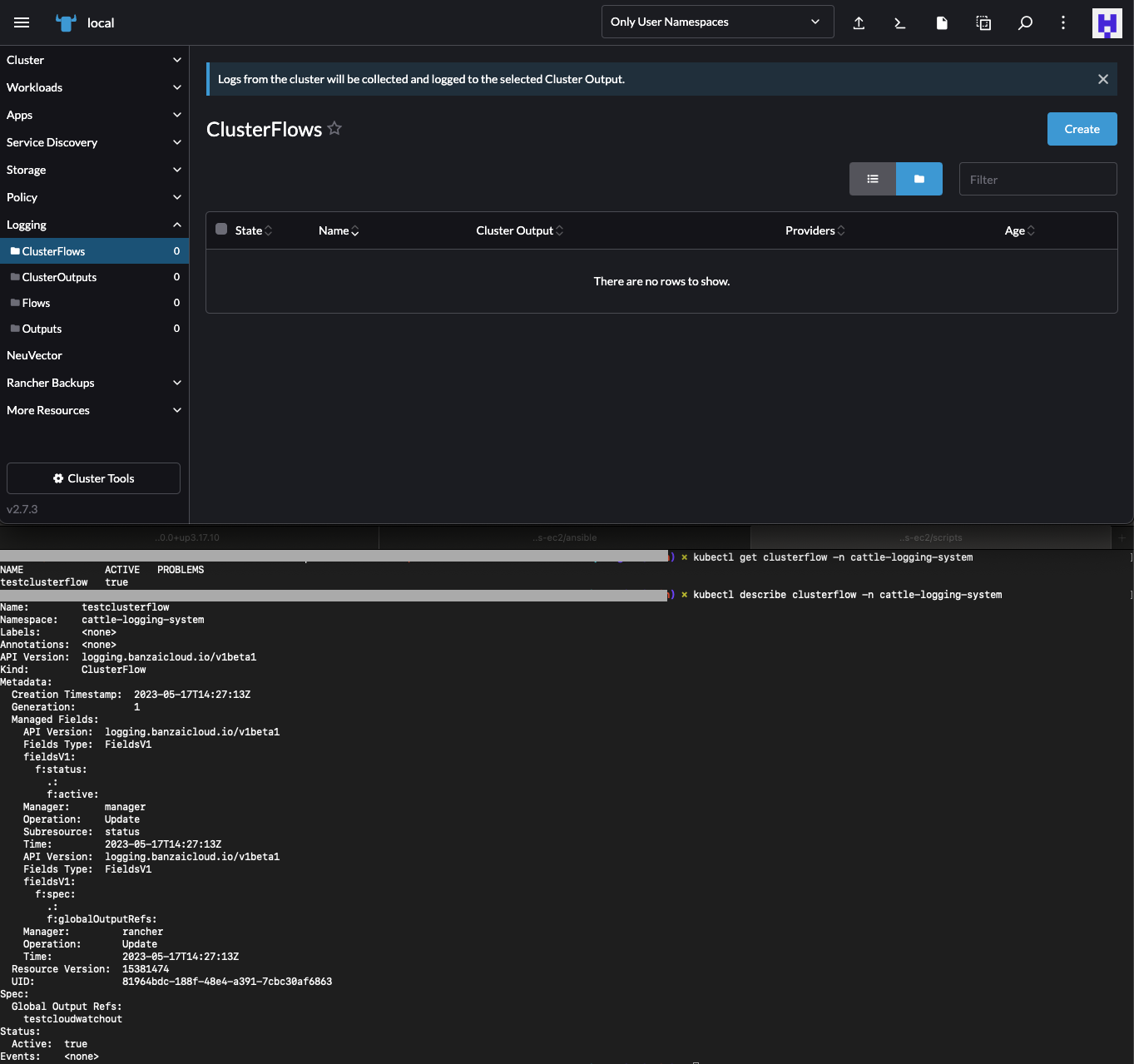Viewport: 1134px width, 1064px height.
Task: Open the Only User Namespaces dropdown
Action: click(716, 21)
